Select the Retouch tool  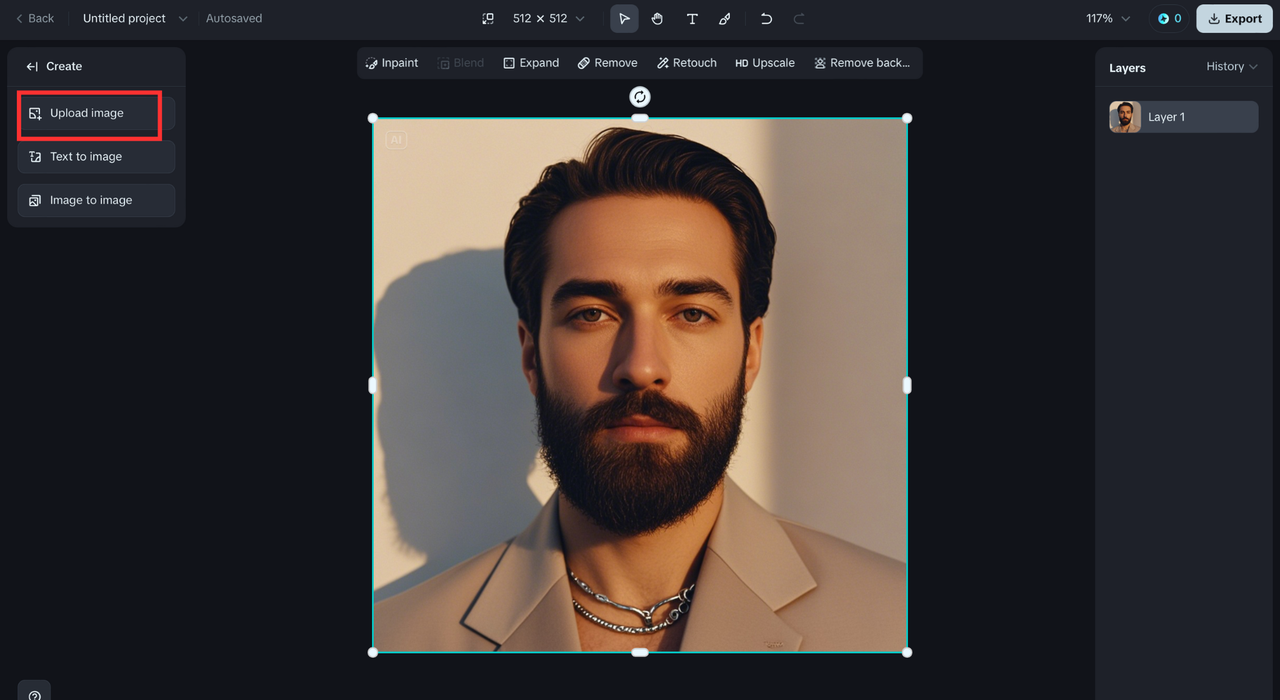687,62
